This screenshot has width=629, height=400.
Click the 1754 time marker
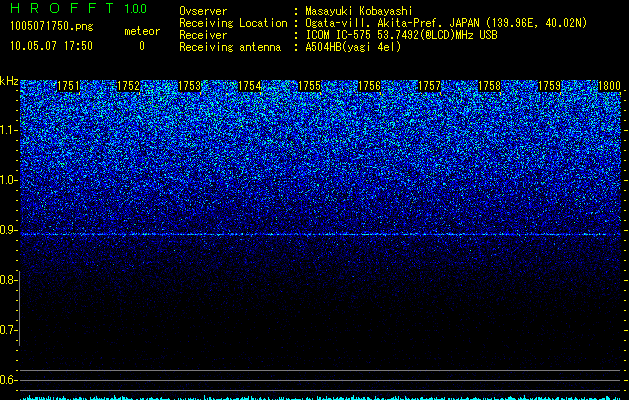tap(250, 86)
